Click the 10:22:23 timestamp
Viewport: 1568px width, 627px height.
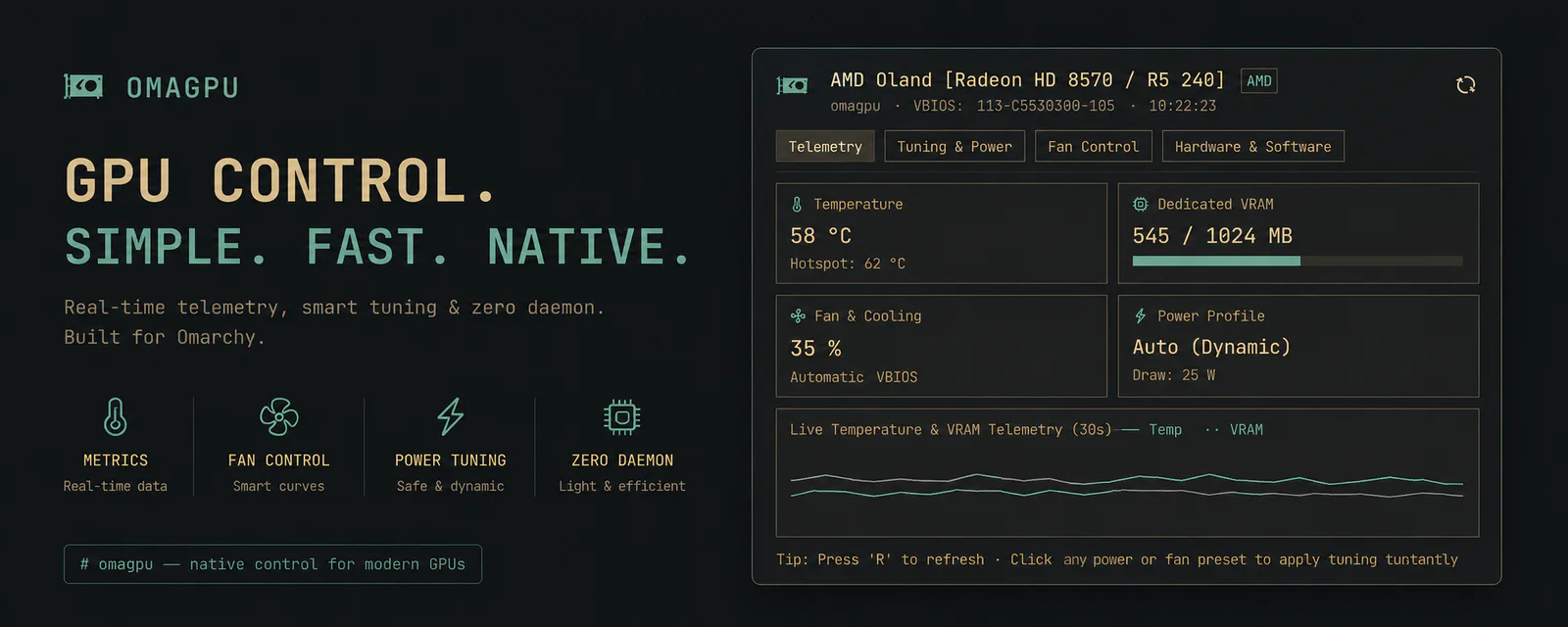pyautogui.click(x=1183, y=106)
